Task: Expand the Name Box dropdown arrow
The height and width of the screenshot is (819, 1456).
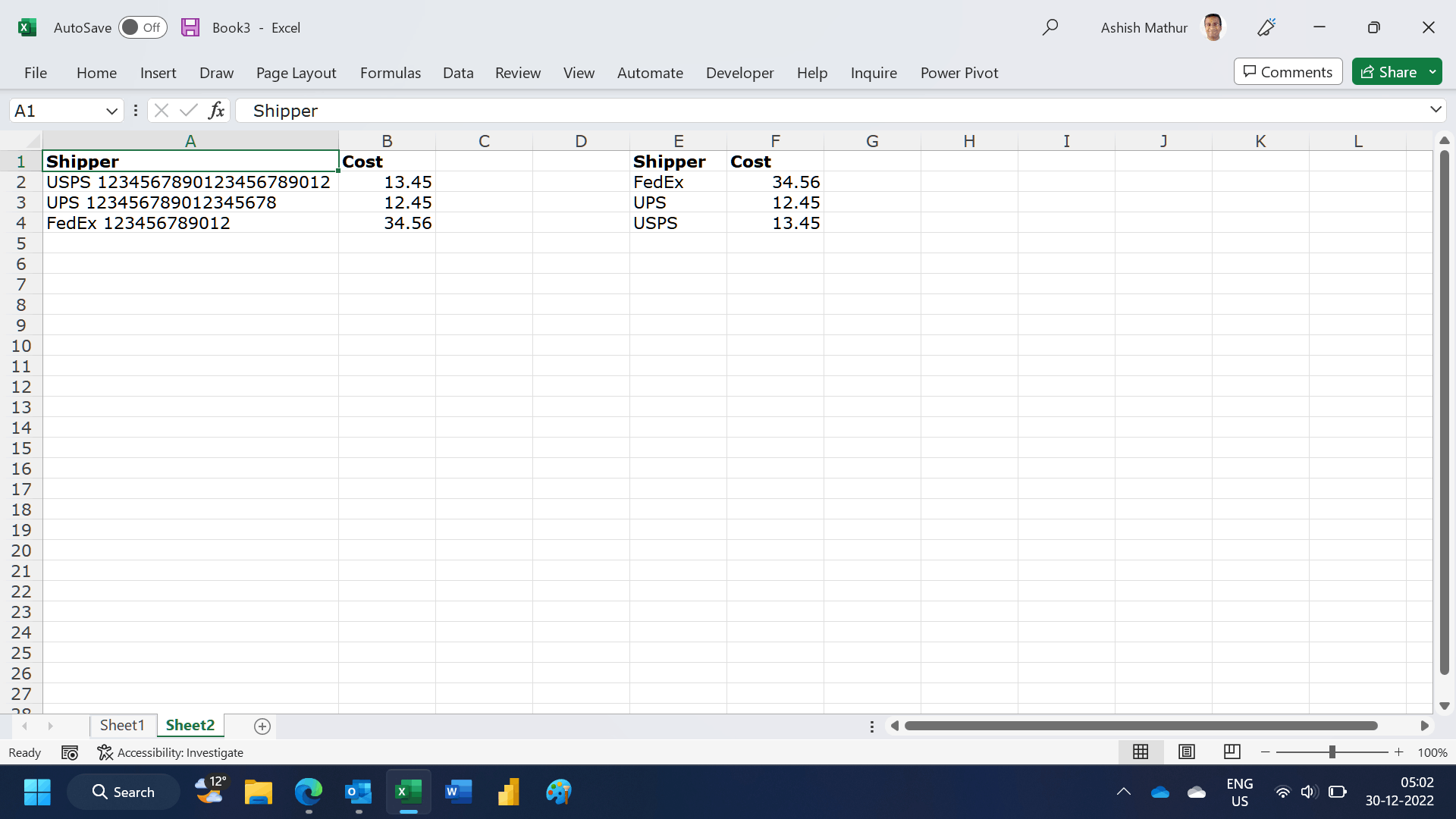Action: 111,111
